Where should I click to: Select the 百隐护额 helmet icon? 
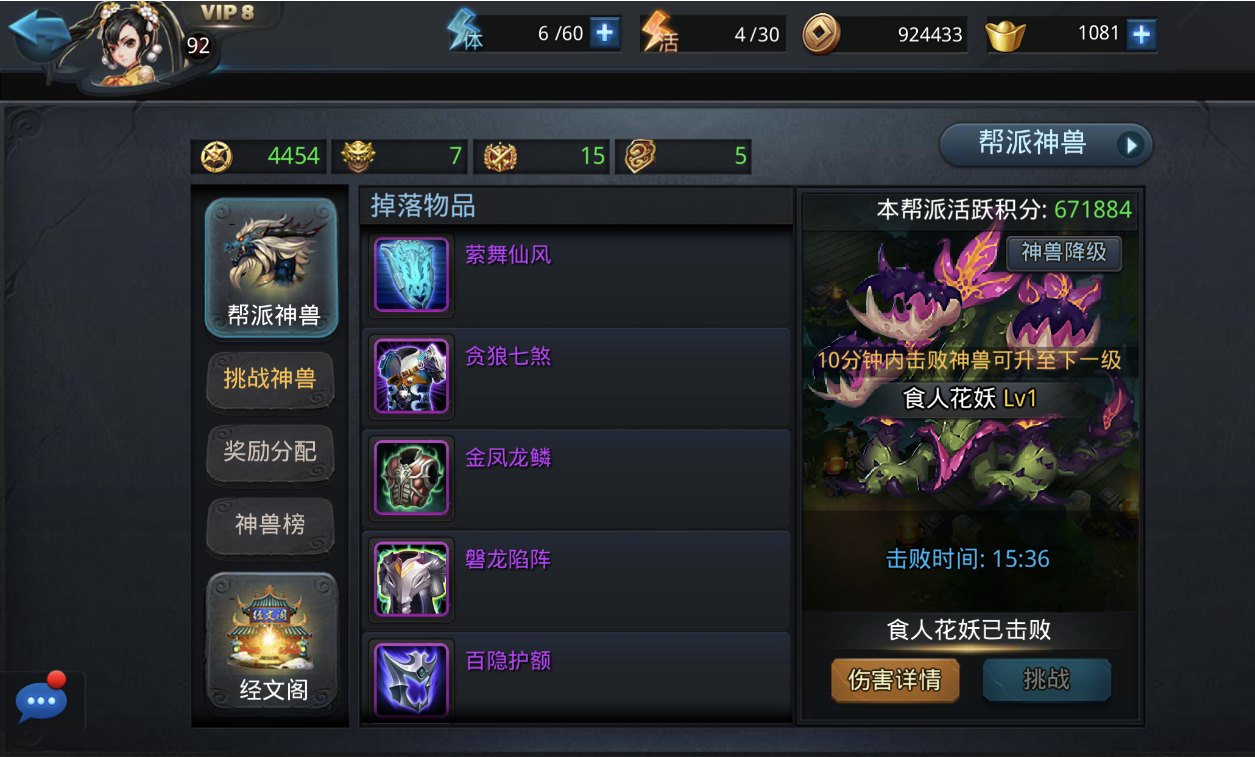coord(411,680)
